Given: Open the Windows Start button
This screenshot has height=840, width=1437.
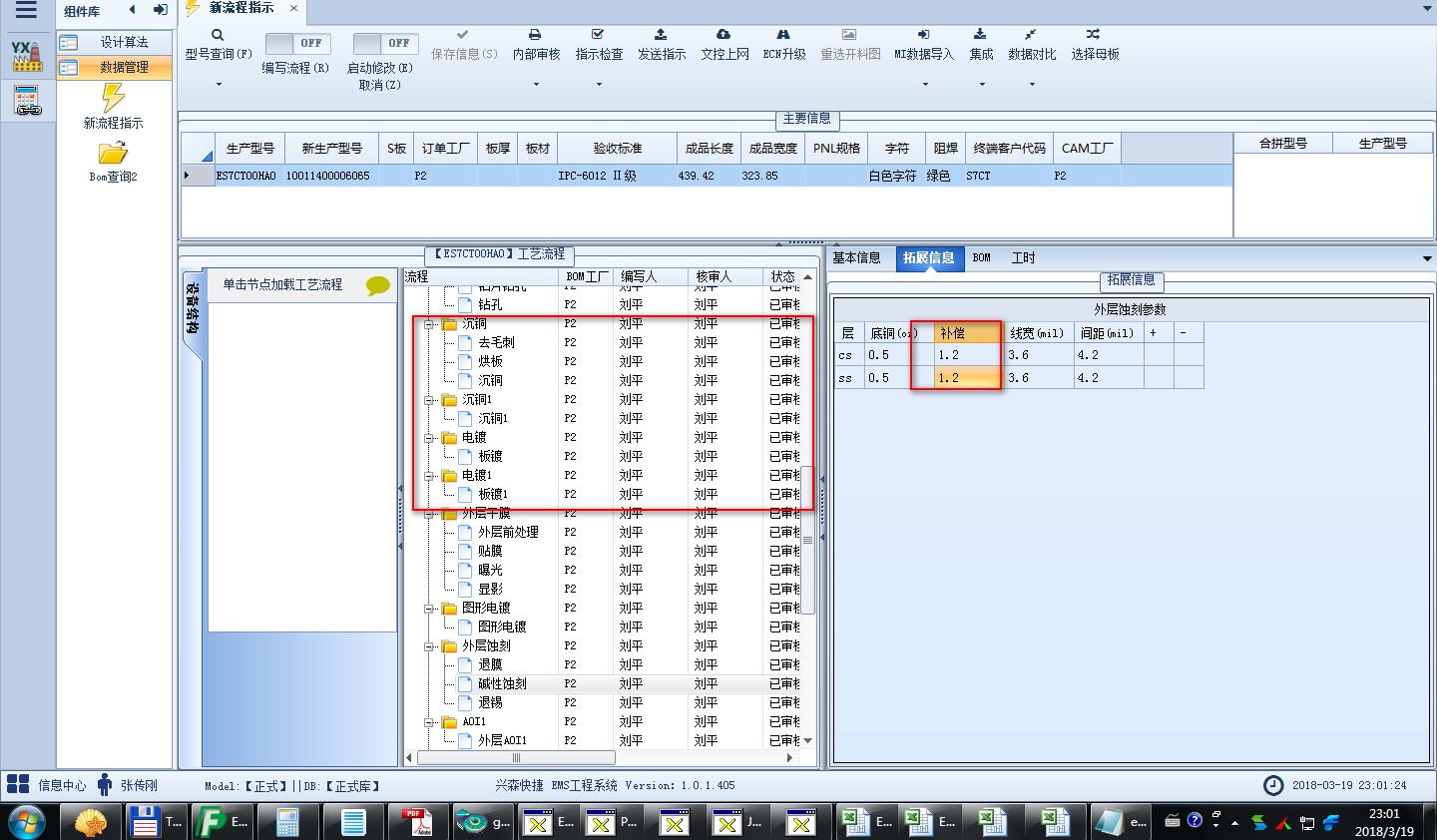Looking at the screenshot, I should click(27, 823).
